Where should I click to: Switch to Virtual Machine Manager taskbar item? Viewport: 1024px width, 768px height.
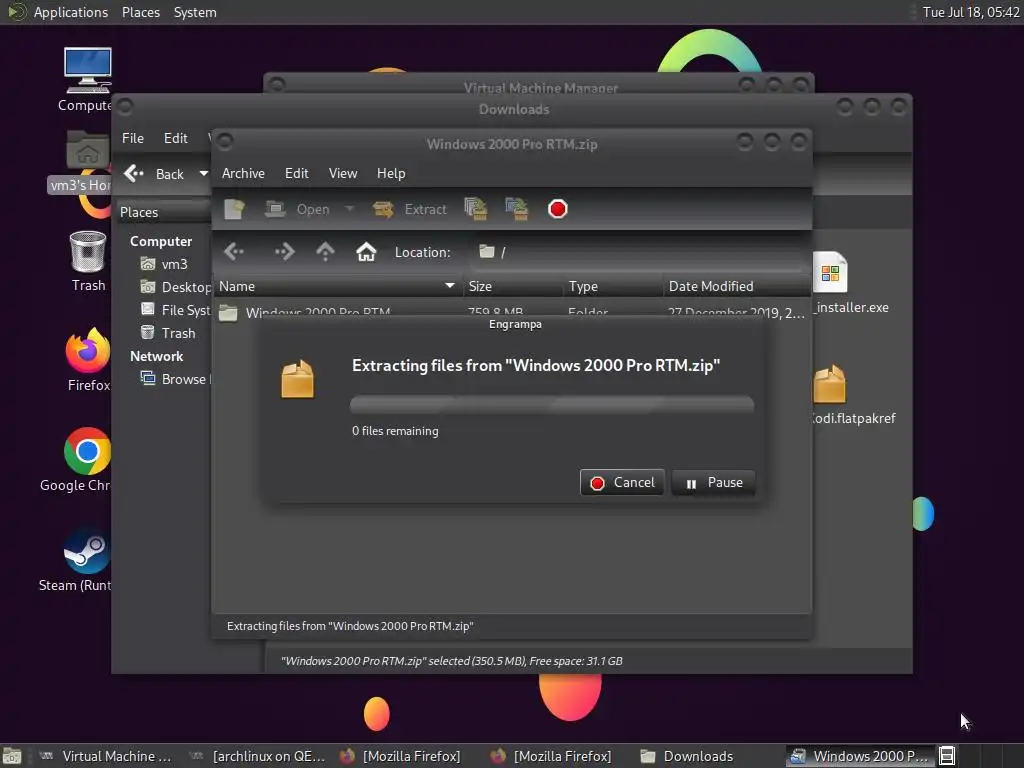click(x=106, y=756)
